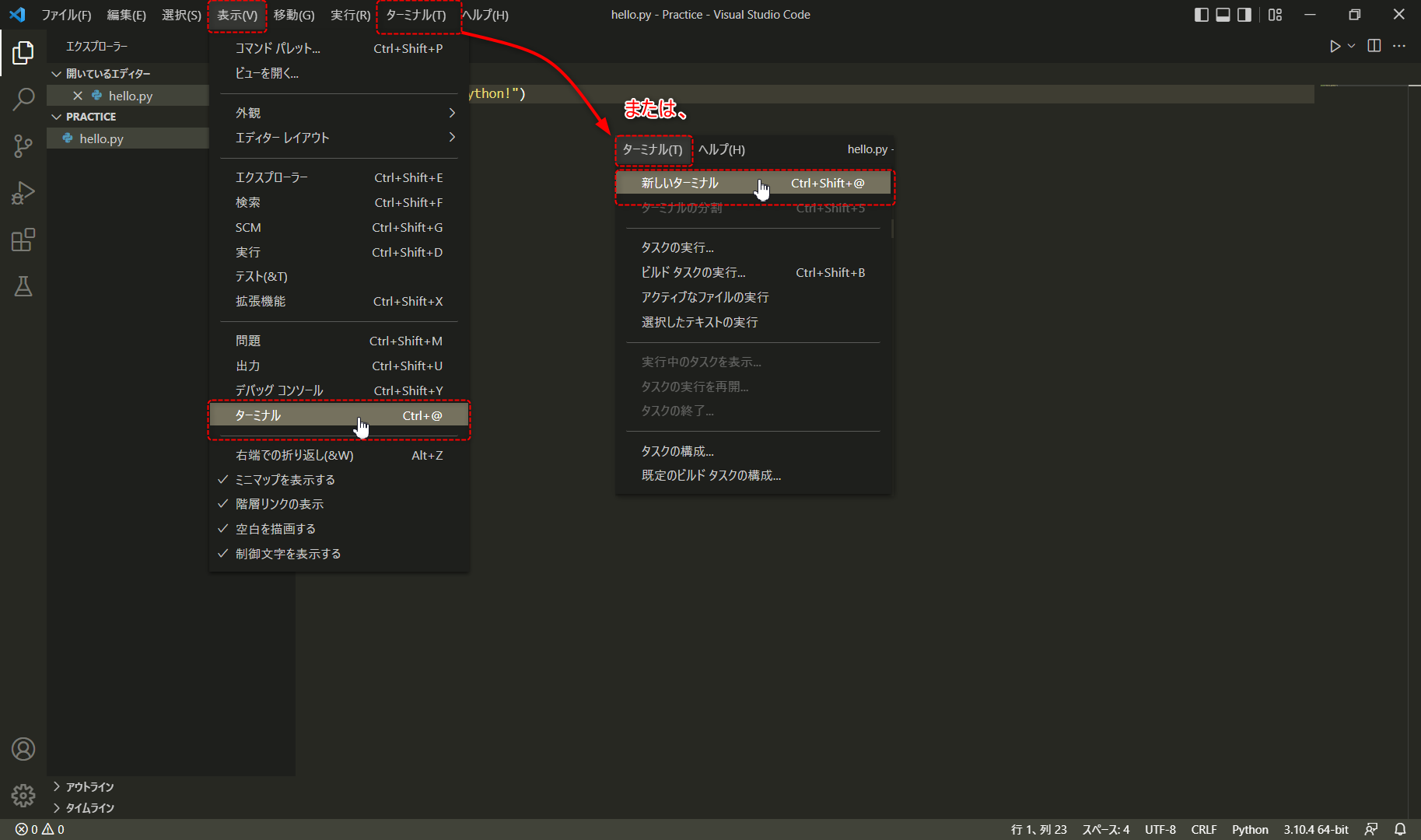This screenshot has width=1421, height=840.
Task: Open the Source Control activity icon
Action: 23,146
